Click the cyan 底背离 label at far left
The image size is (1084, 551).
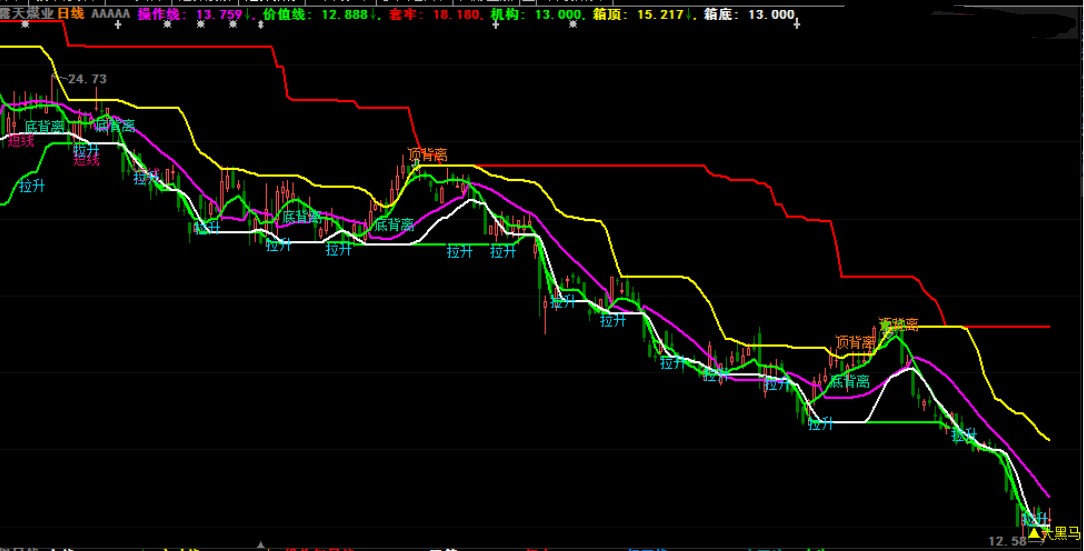pyautogui.click(x=44, y=127)
